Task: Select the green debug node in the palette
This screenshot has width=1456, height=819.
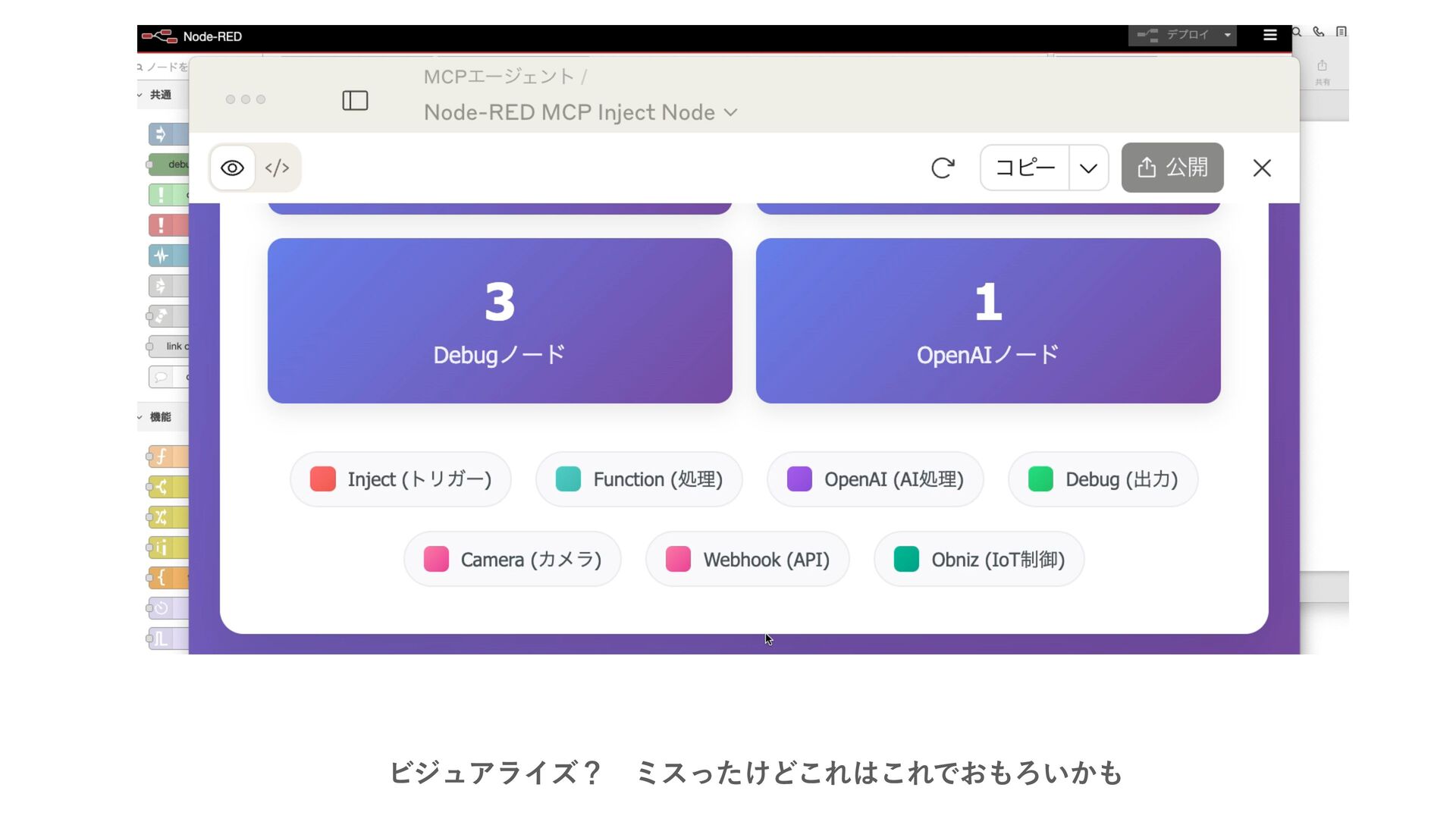Action: 168,165
